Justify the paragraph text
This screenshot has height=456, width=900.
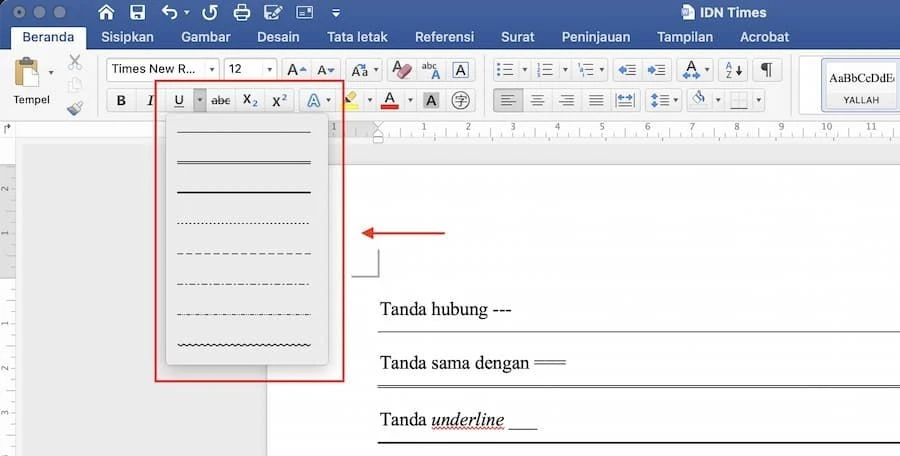(x=596, y=101)
